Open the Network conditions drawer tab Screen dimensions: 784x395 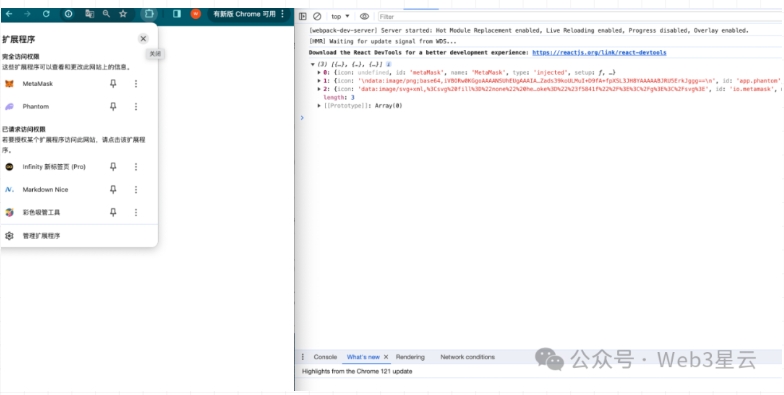pos(468,357)
